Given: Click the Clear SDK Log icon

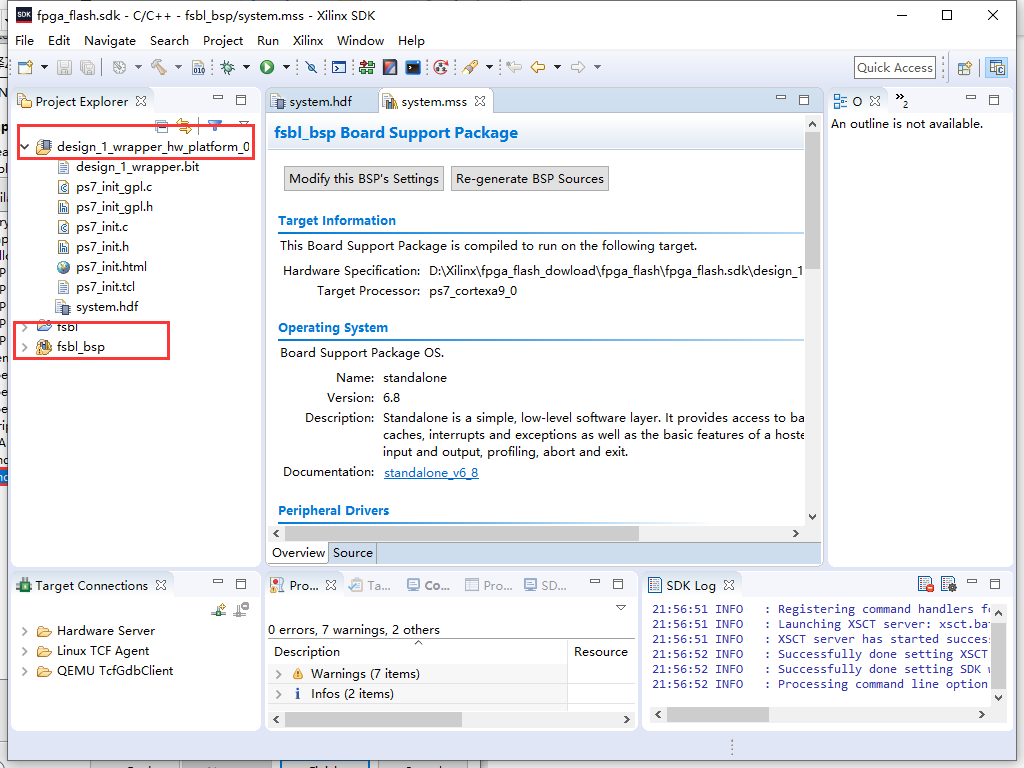Looking at the screenshot, I should pyautogui.click(x=925, y=584).
